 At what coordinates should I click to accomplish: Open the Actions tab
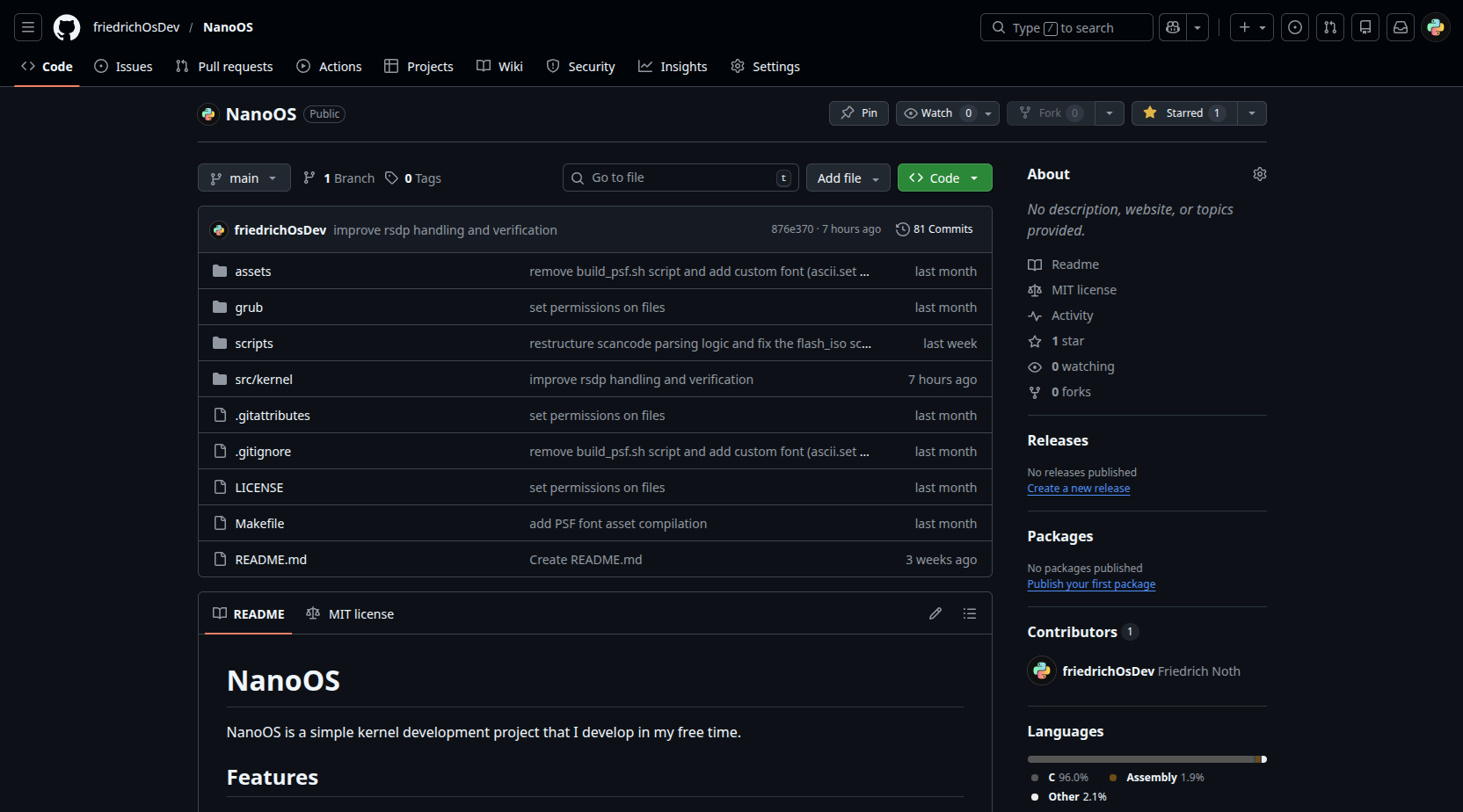tap(329, 67)
